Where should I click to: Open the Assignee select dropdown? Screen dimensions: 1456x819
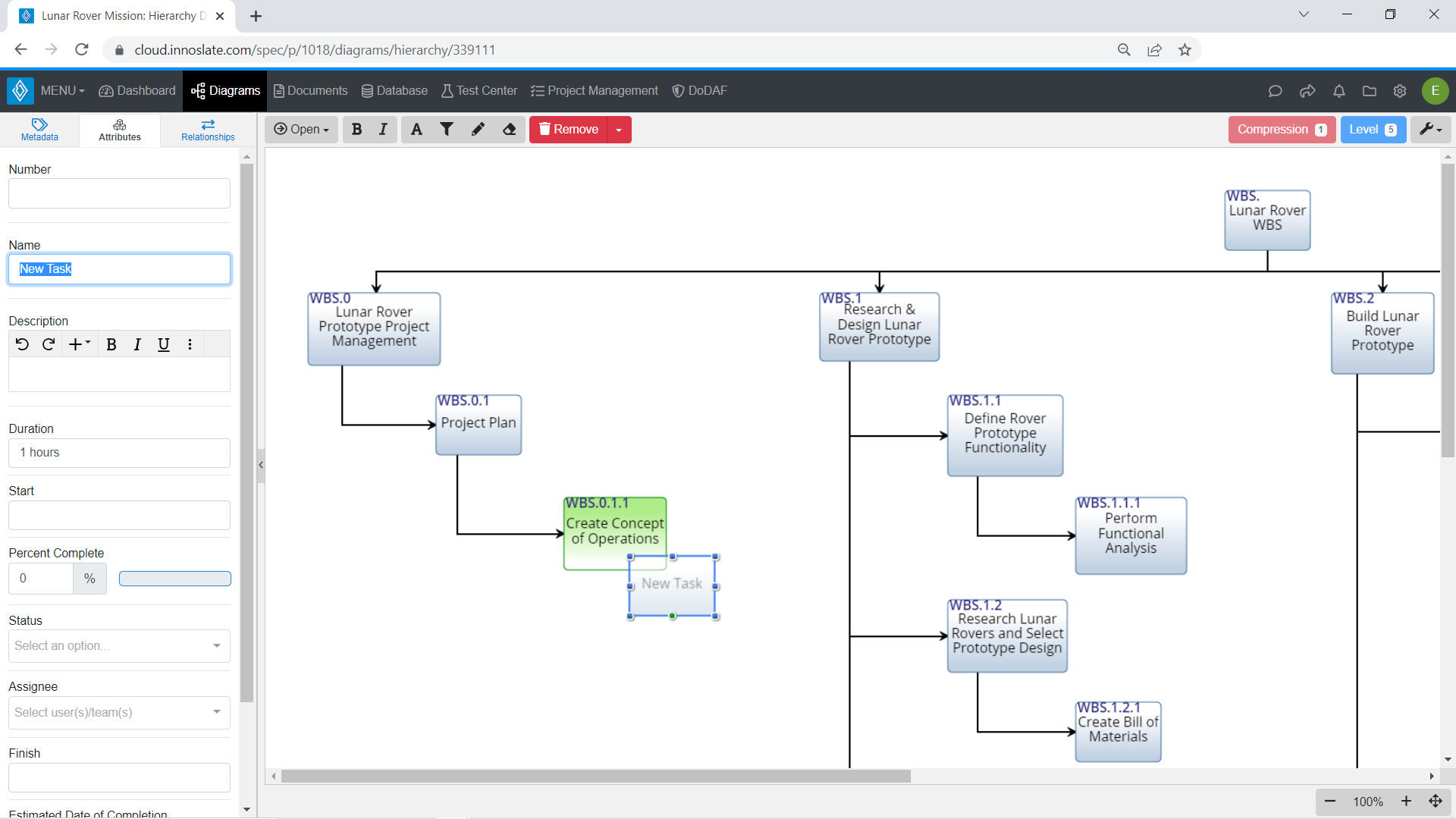[x=119, y=713]
